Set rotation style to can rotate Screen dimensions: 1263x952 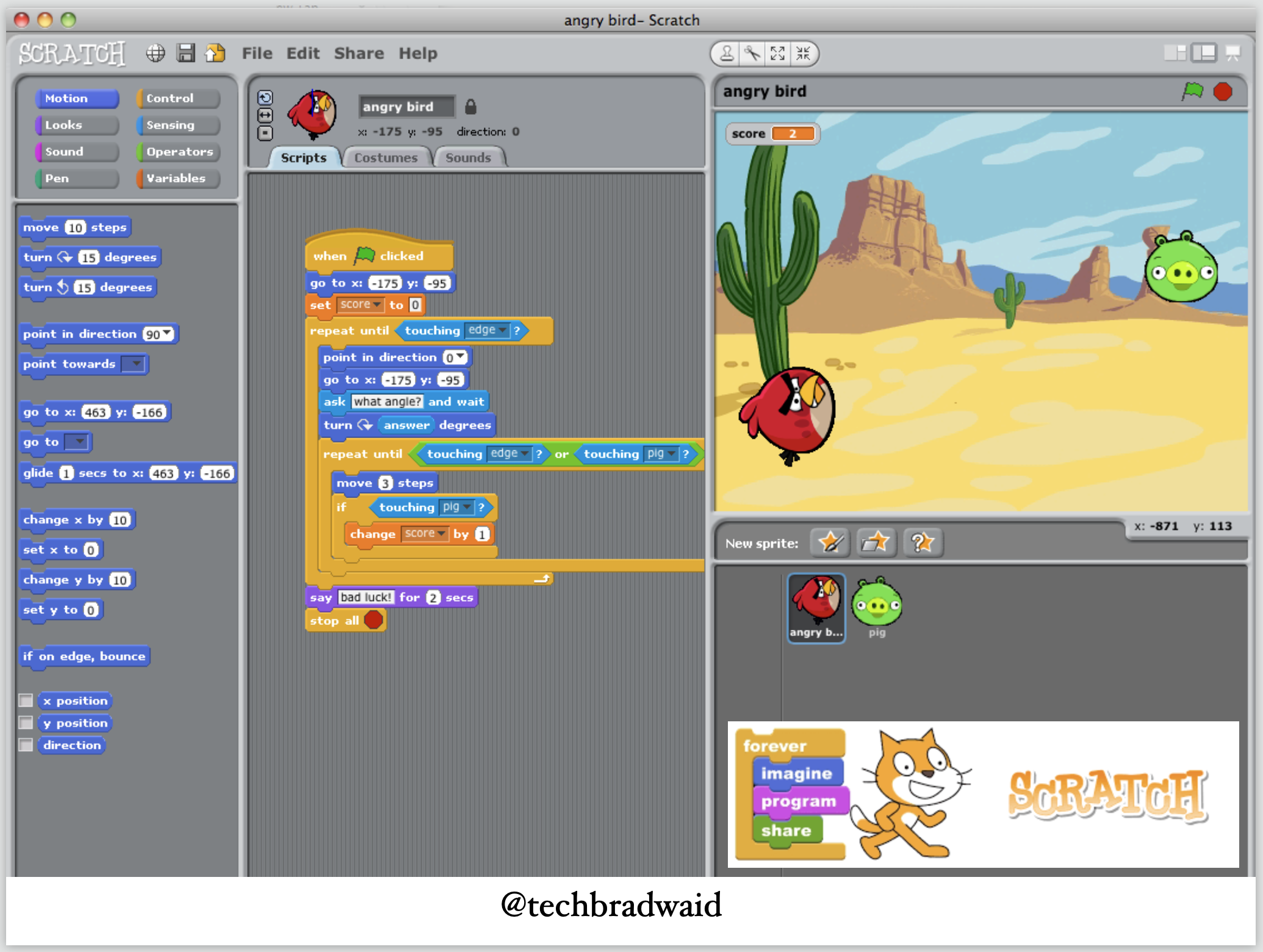[265, 98]
